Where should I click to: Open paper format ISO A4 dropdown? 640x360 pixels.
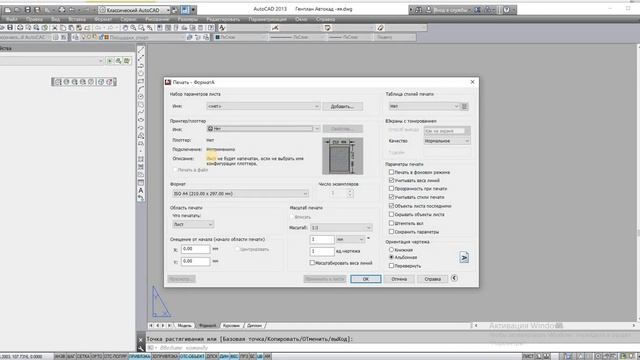[x=240, y=193]
